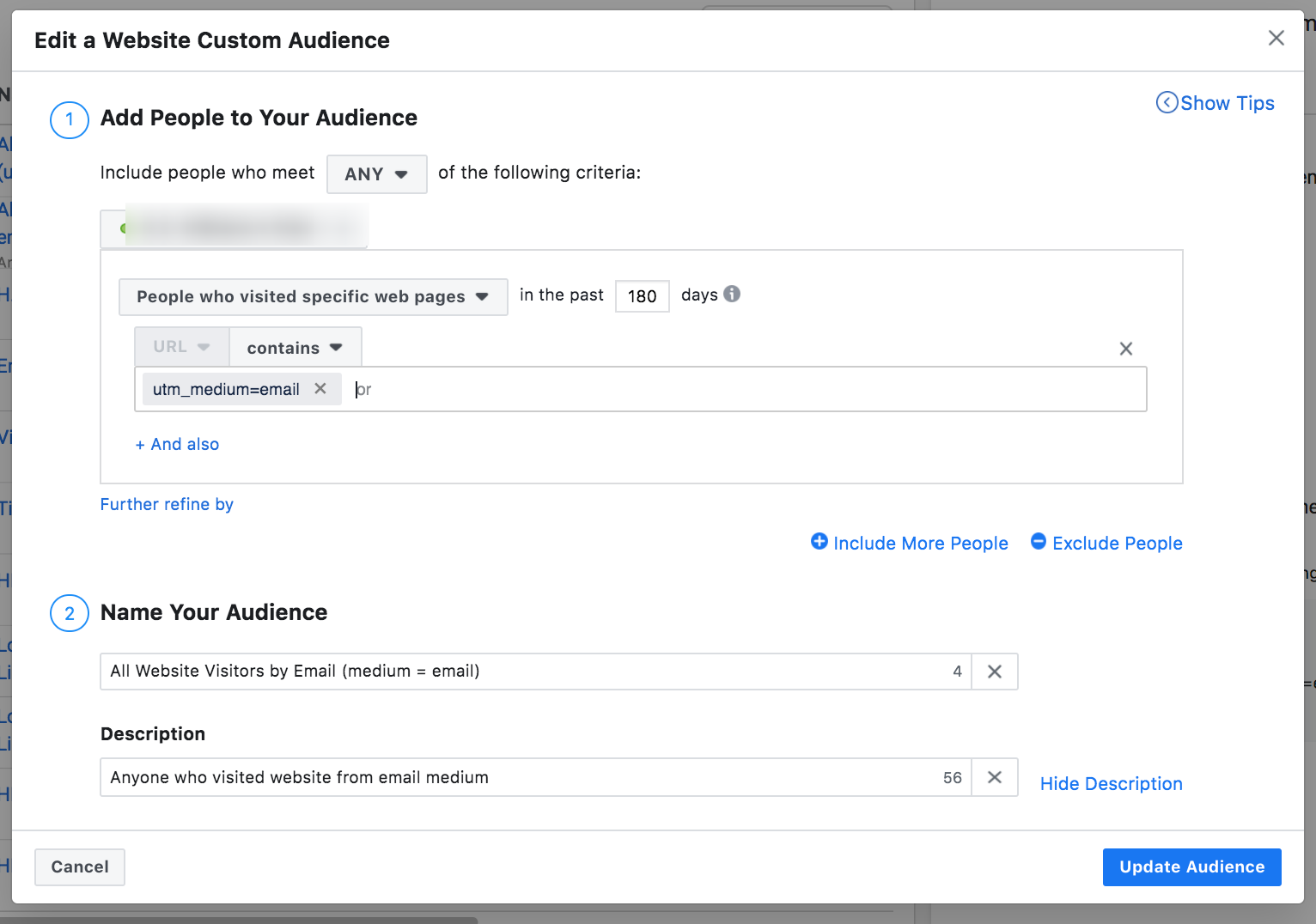Click the days info icon

(x=732, y=294)
